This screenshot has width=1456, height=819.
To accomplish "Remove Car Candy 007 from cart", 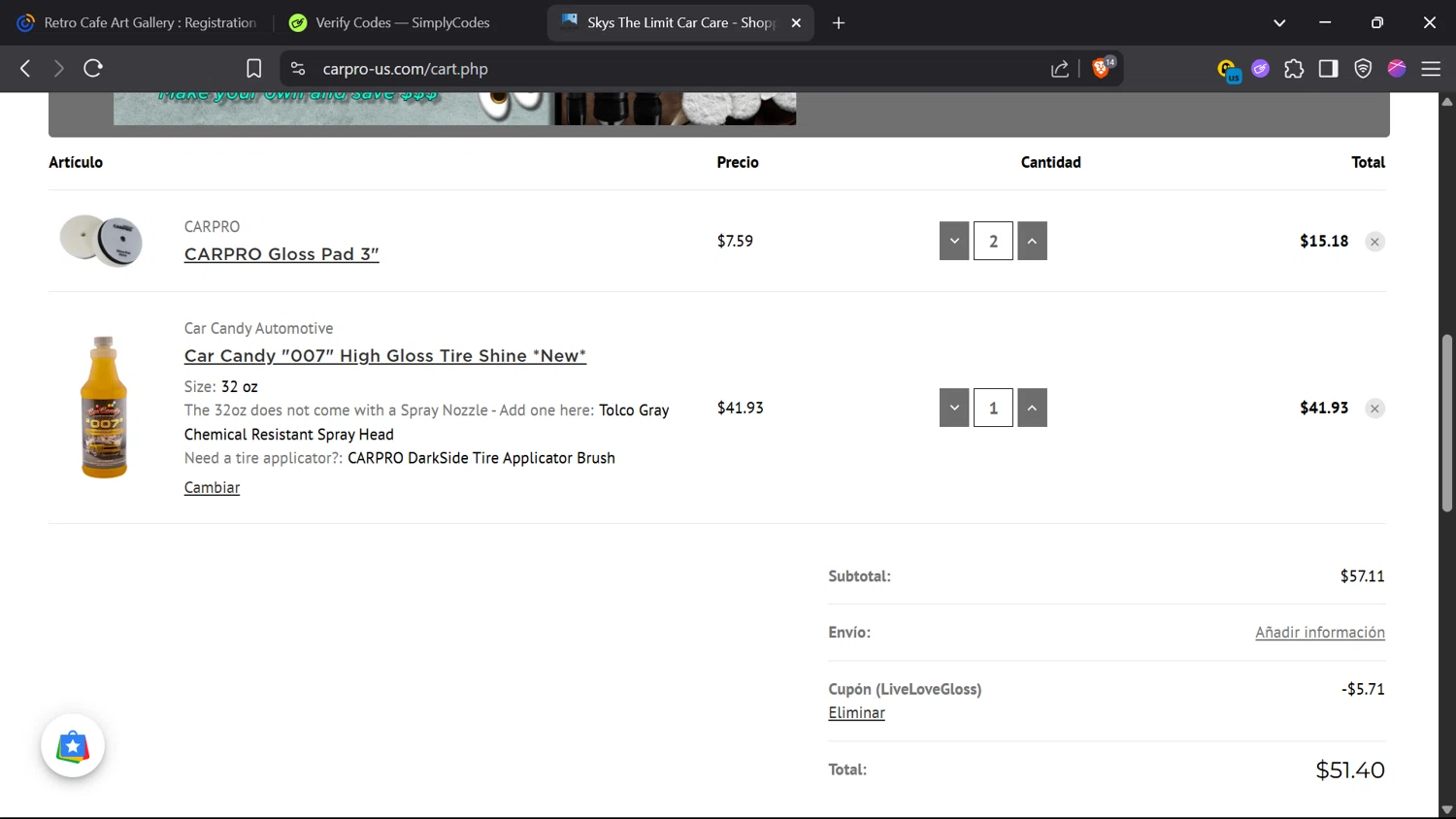I will click(x=1374, y=409).
